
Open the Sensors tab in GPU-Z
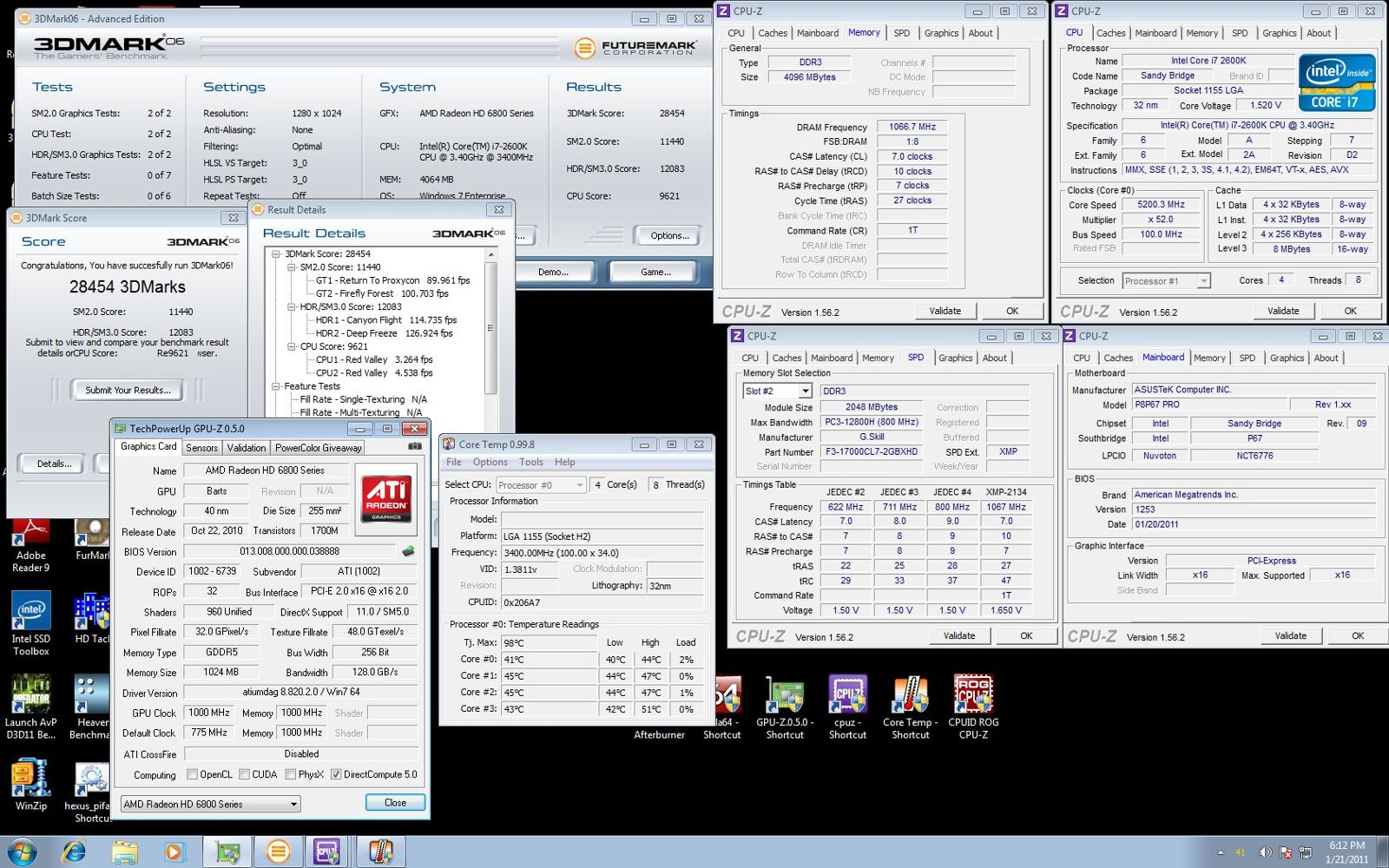[201, 448]
